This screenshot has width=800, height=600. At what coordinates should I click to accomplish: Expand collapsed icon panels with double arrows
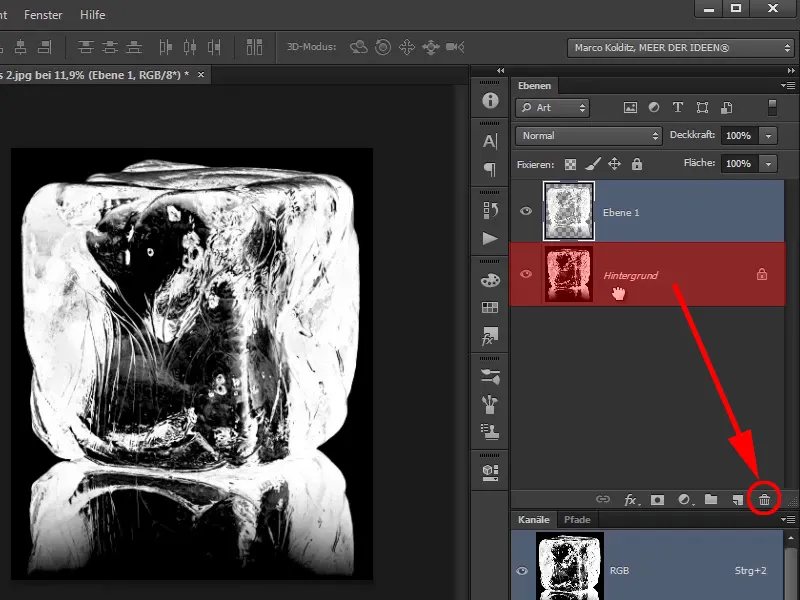click(x=500, y=71)
